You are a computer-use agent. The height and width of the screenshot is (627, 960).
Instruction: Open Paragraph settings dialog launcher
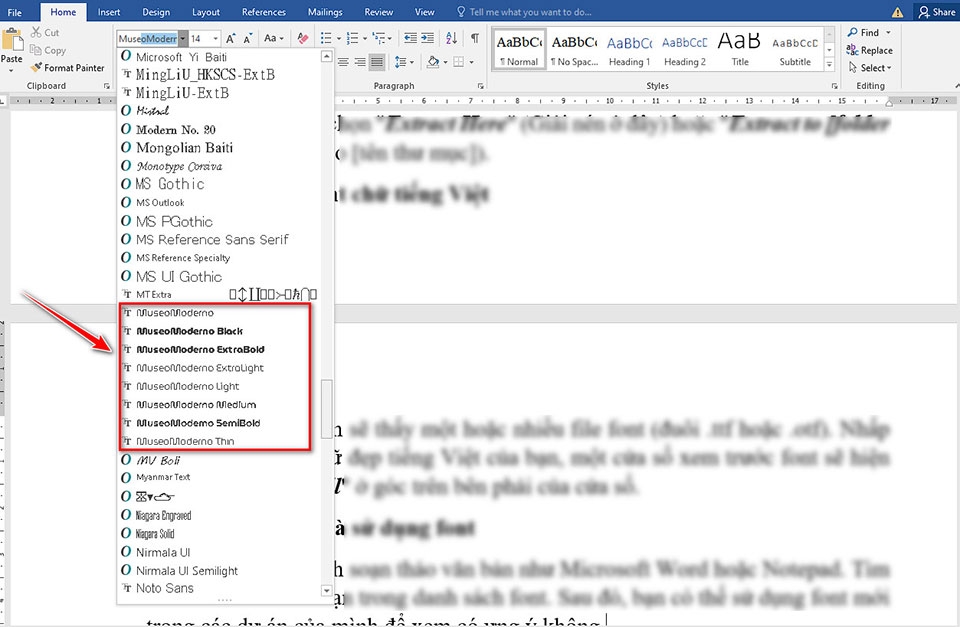coord(481,86)
